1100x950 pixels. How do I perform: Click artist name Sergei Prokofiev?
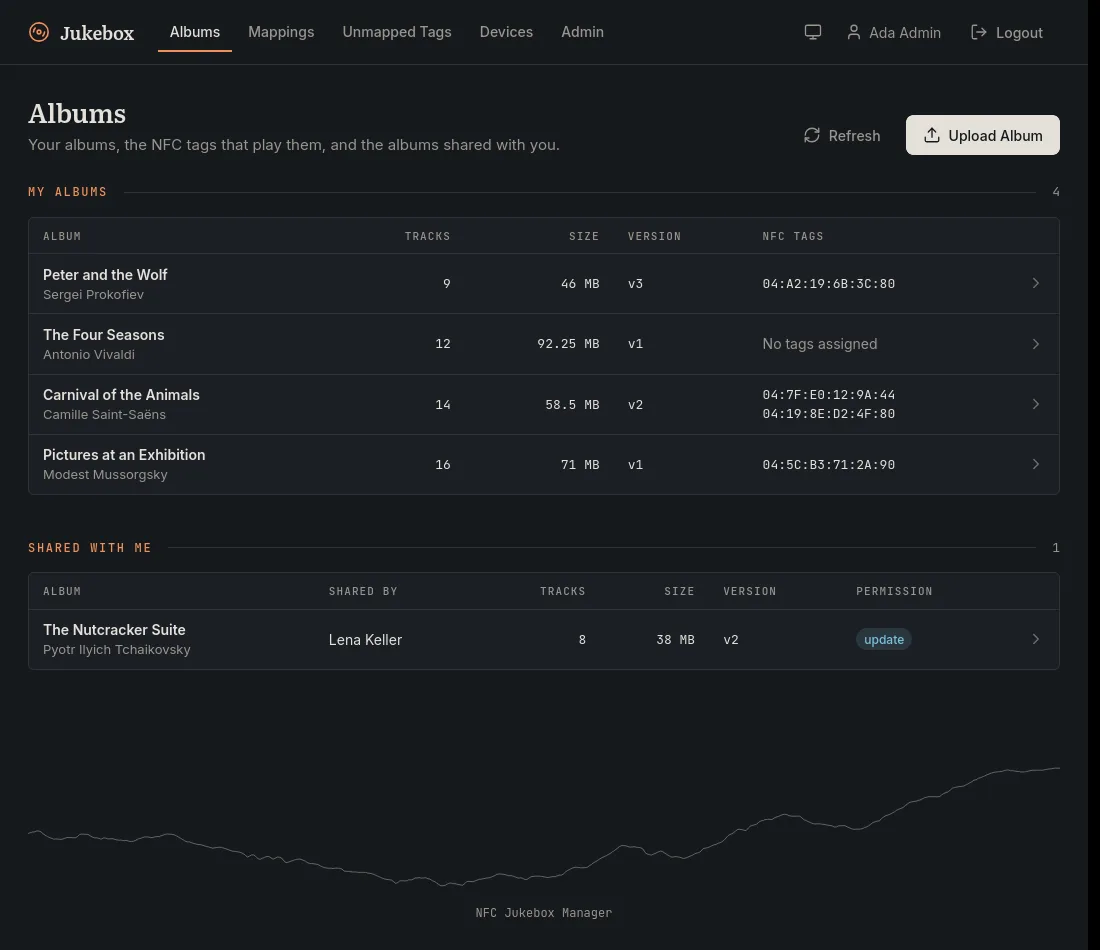(93, 295)
